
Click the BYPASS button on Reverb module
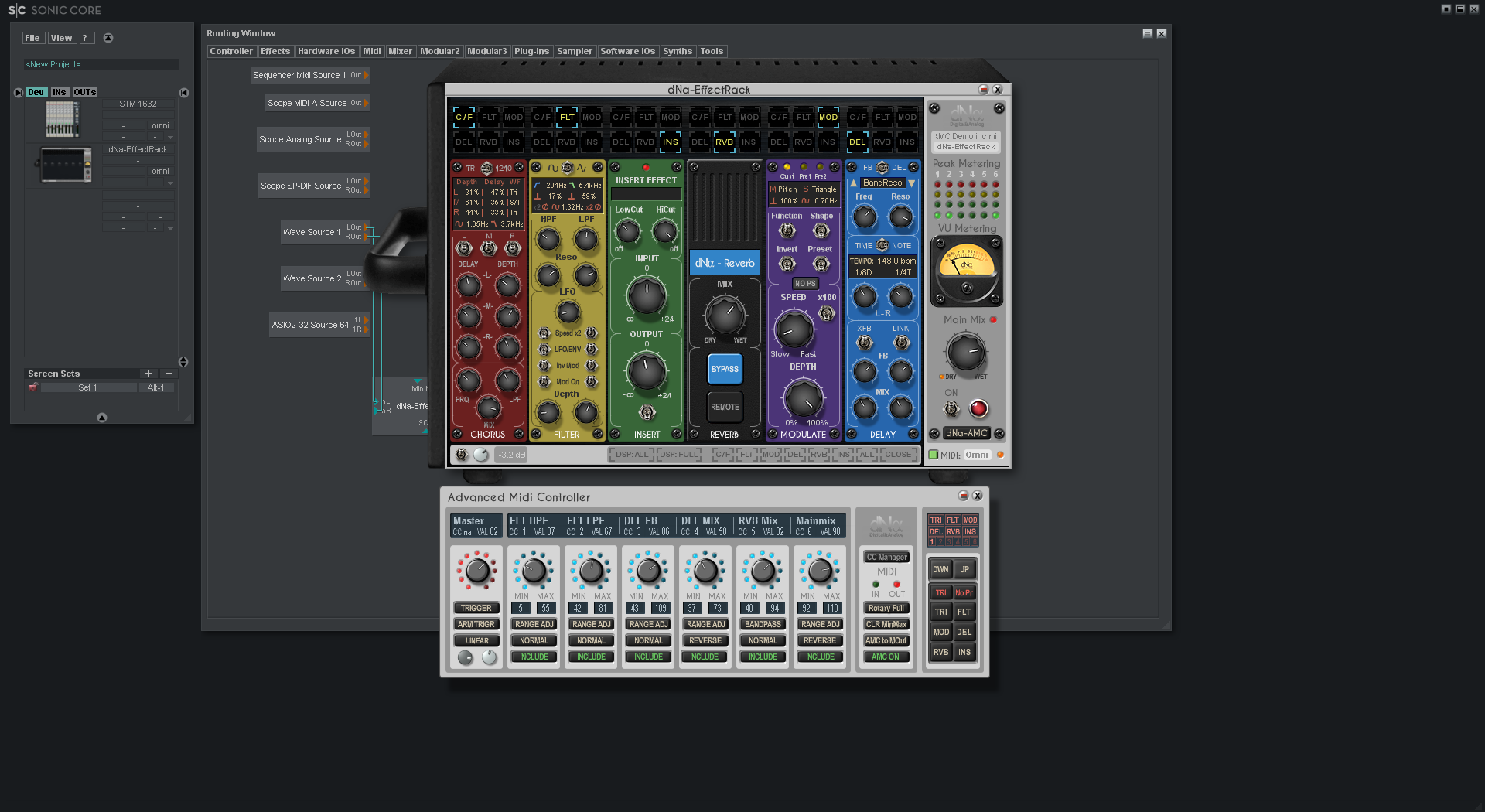(x=725, y=369)
